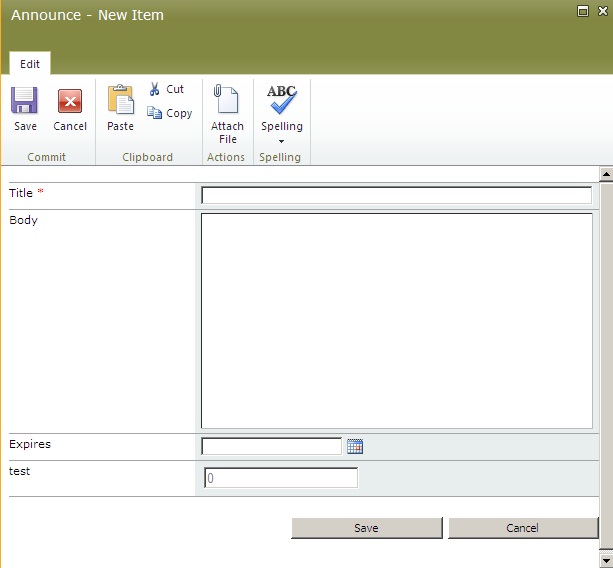This screenshot has height=568, width=613.
Task: Click the bottom Save button
Action: [367, 528]
